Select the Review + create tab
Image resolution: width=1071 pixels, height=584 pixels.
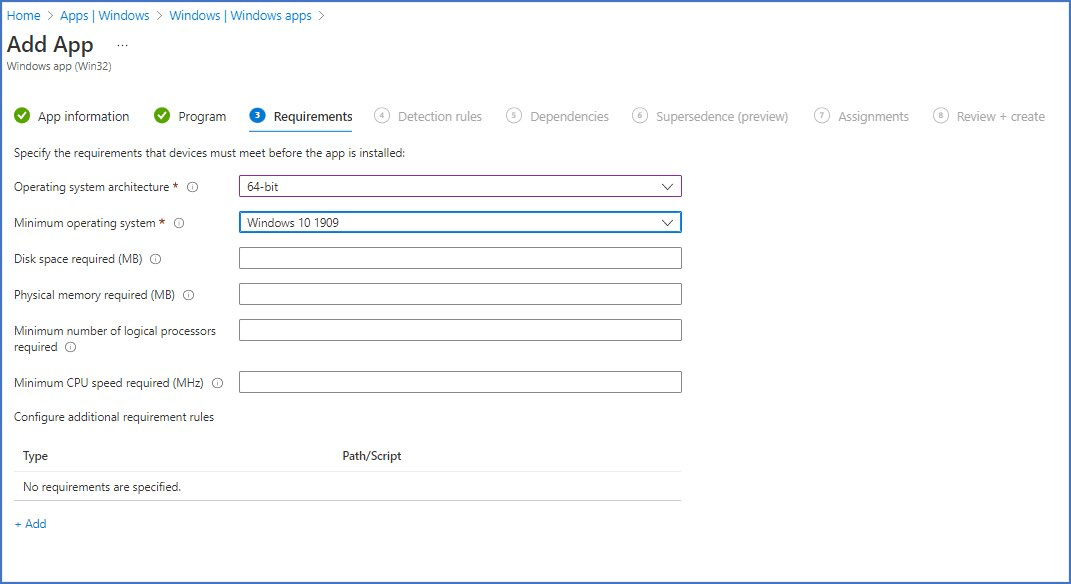(x=1000, y=116)
